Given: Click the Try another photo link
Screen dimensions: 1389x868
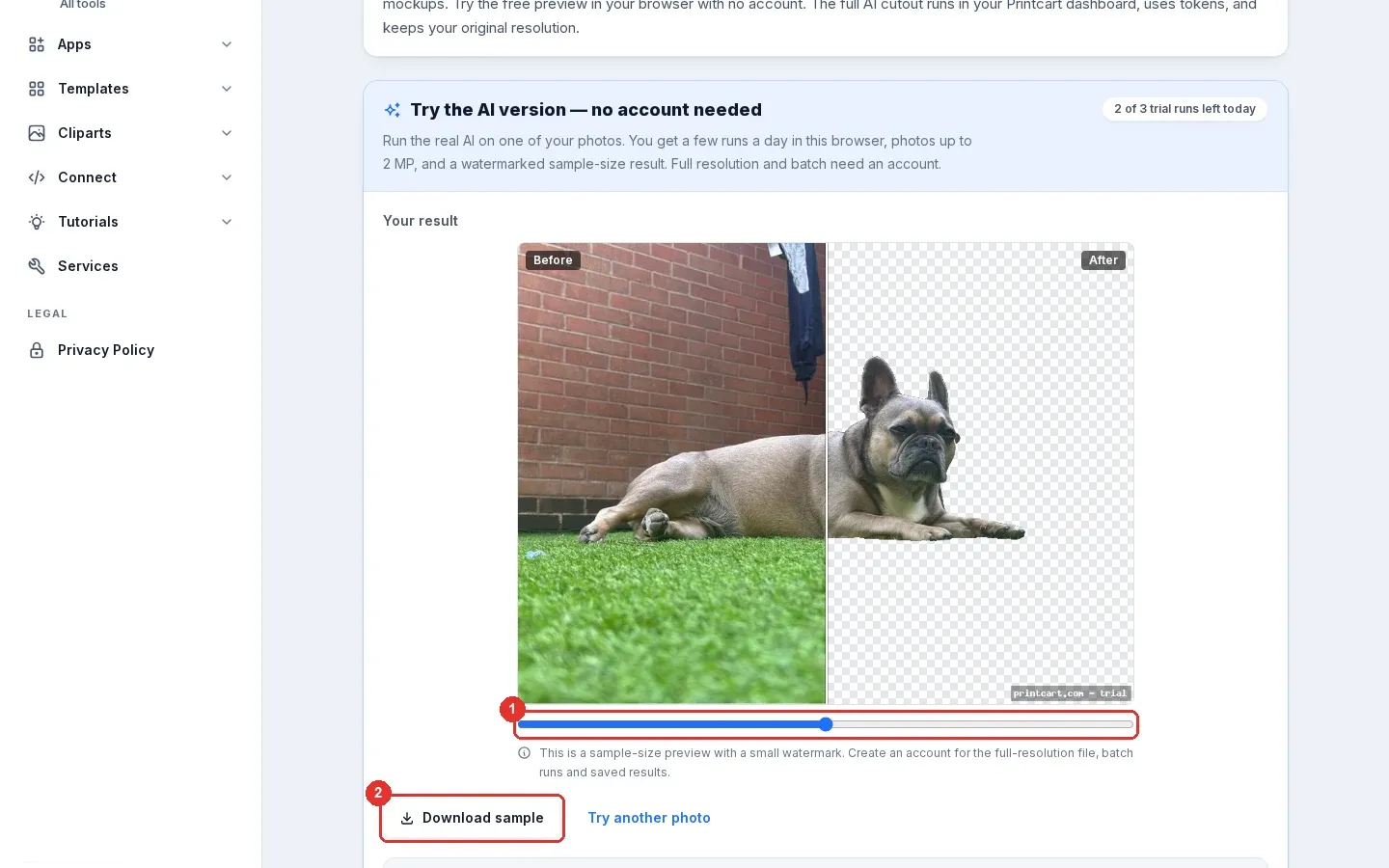Looking at the screenshot, I should click(649, 818).
